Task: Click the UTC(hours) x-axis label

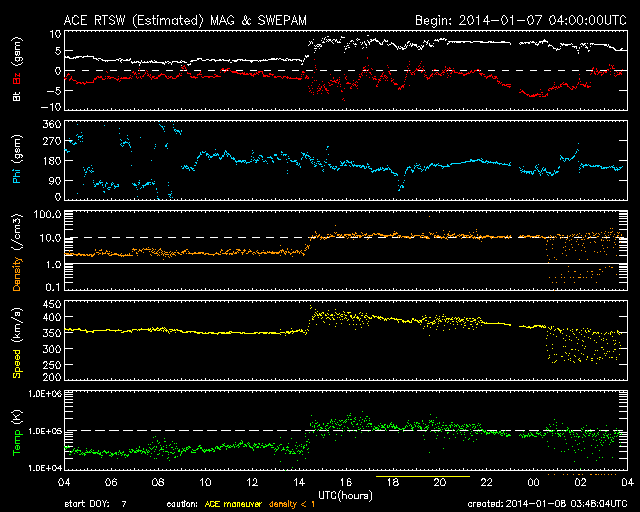Action: (345, 494)
